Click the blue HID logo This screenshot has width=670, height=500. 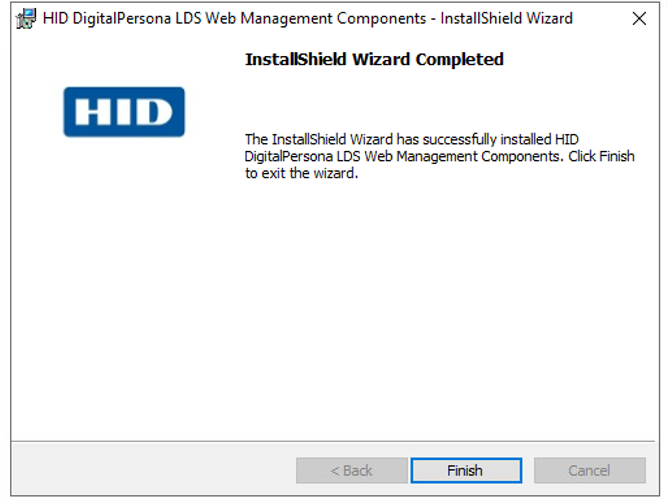click(x=124, y=112)
